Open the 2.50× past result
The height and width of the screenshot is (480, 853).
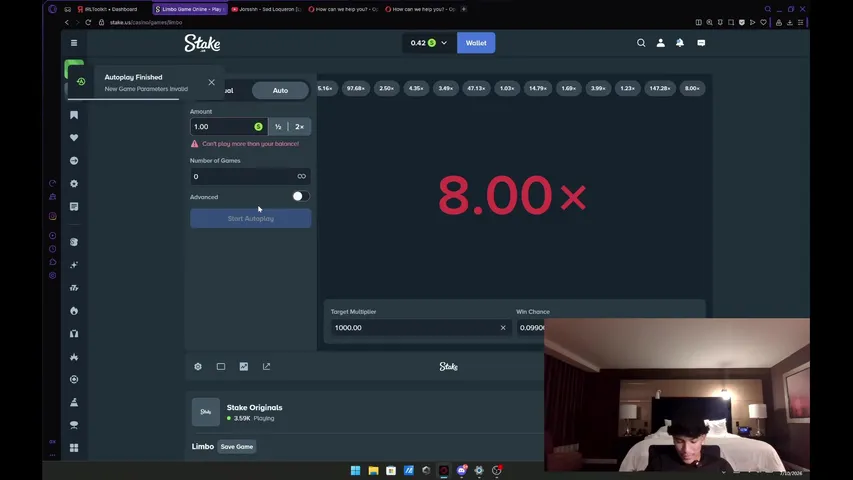(x=387, y=88)
